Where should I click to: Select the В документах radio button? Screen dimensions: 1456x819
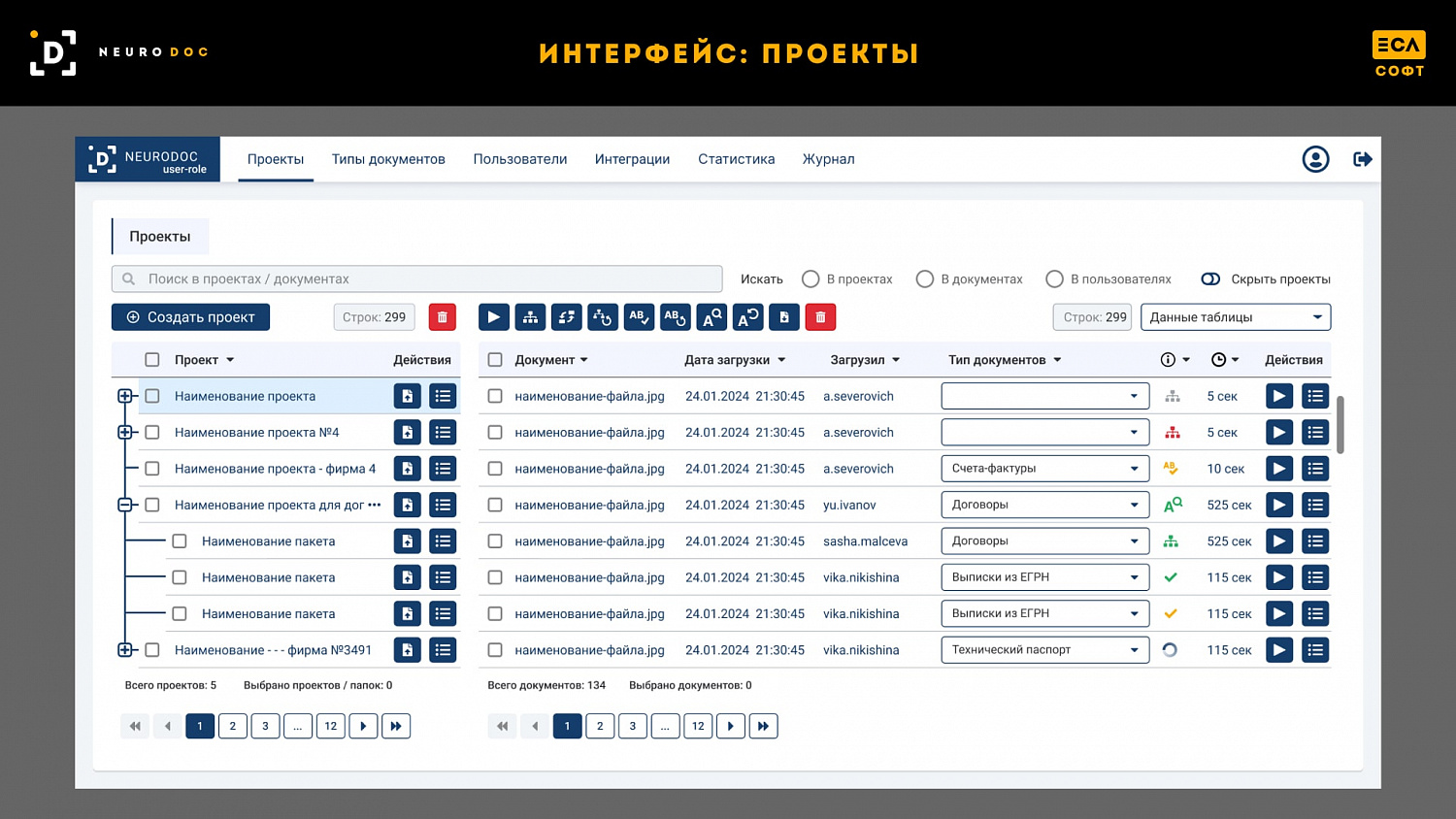(925, 279)
